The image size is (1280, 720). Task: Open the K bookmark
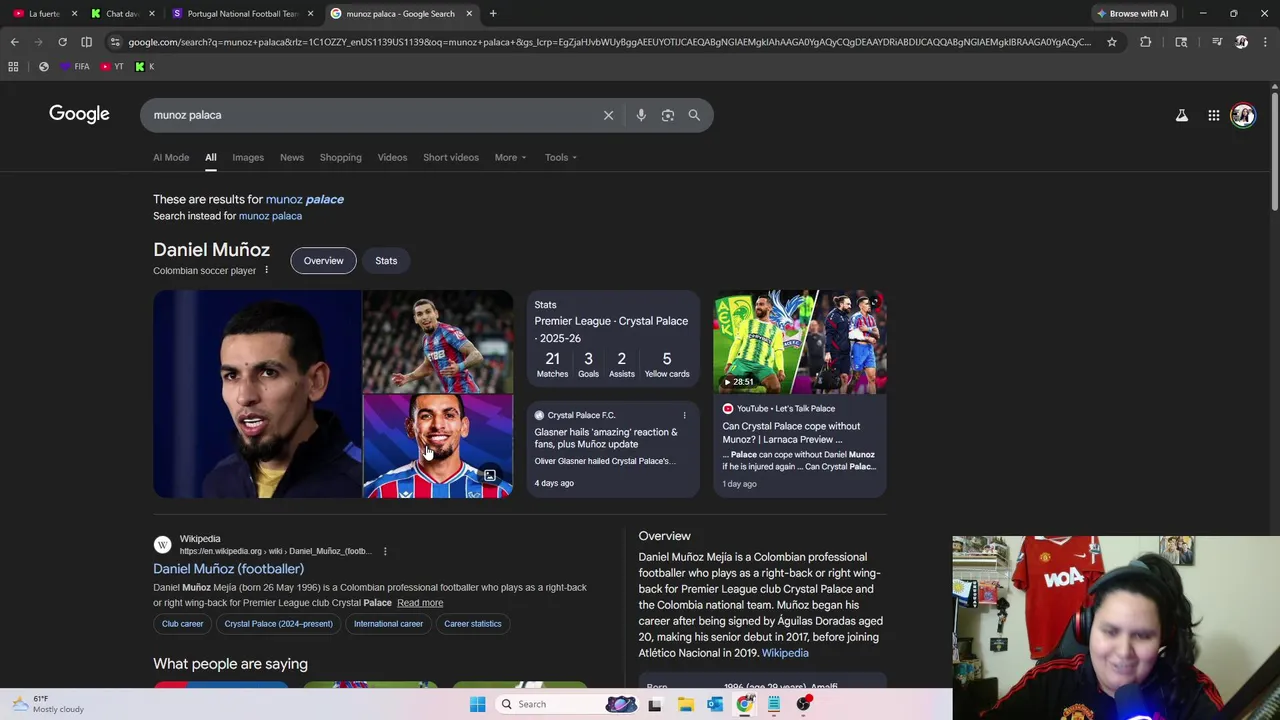tap(145, 67)
